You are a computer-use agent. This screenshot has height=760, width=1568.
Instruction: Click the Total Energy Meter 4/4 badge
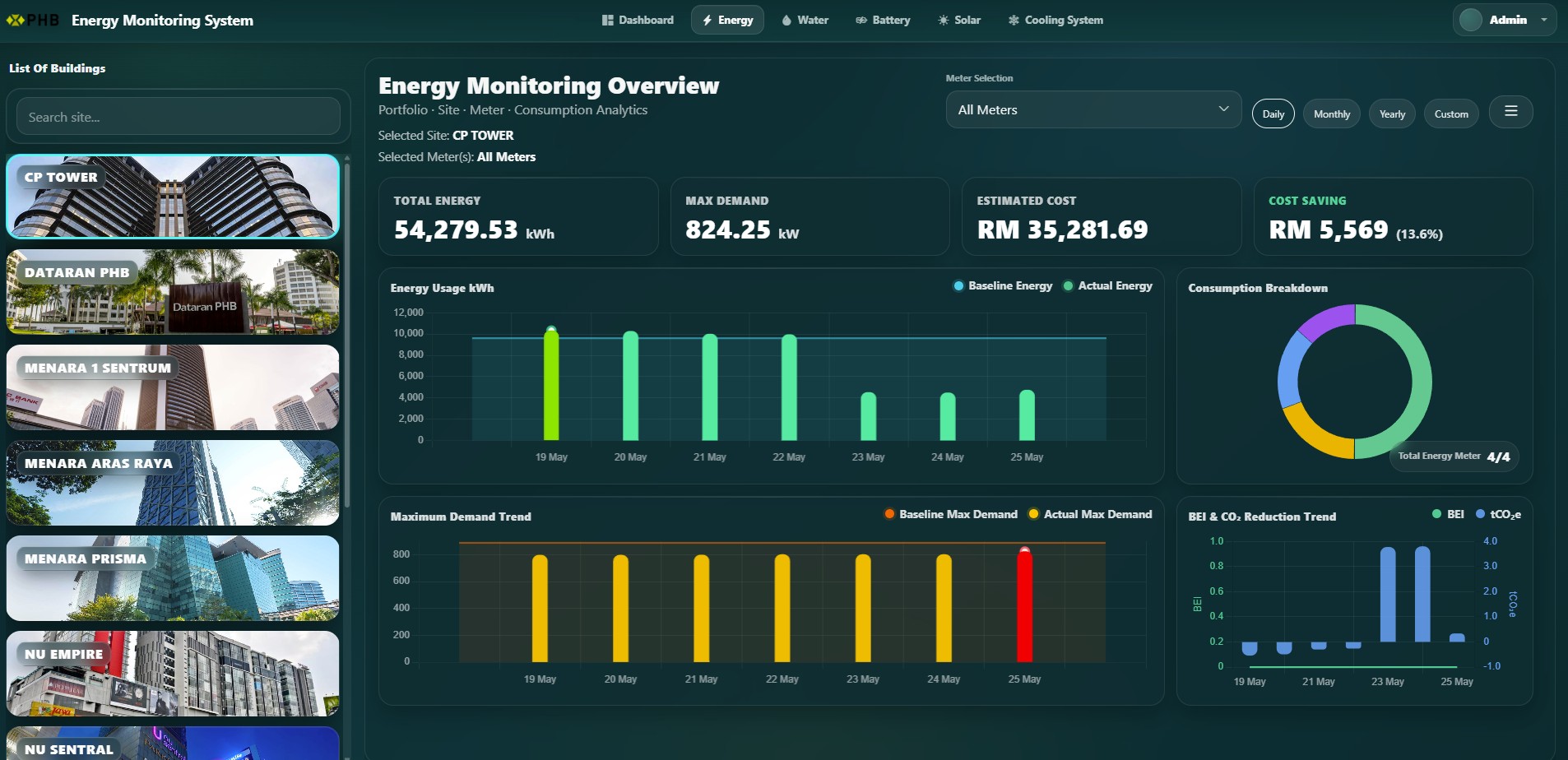[x=1454, y=456]
